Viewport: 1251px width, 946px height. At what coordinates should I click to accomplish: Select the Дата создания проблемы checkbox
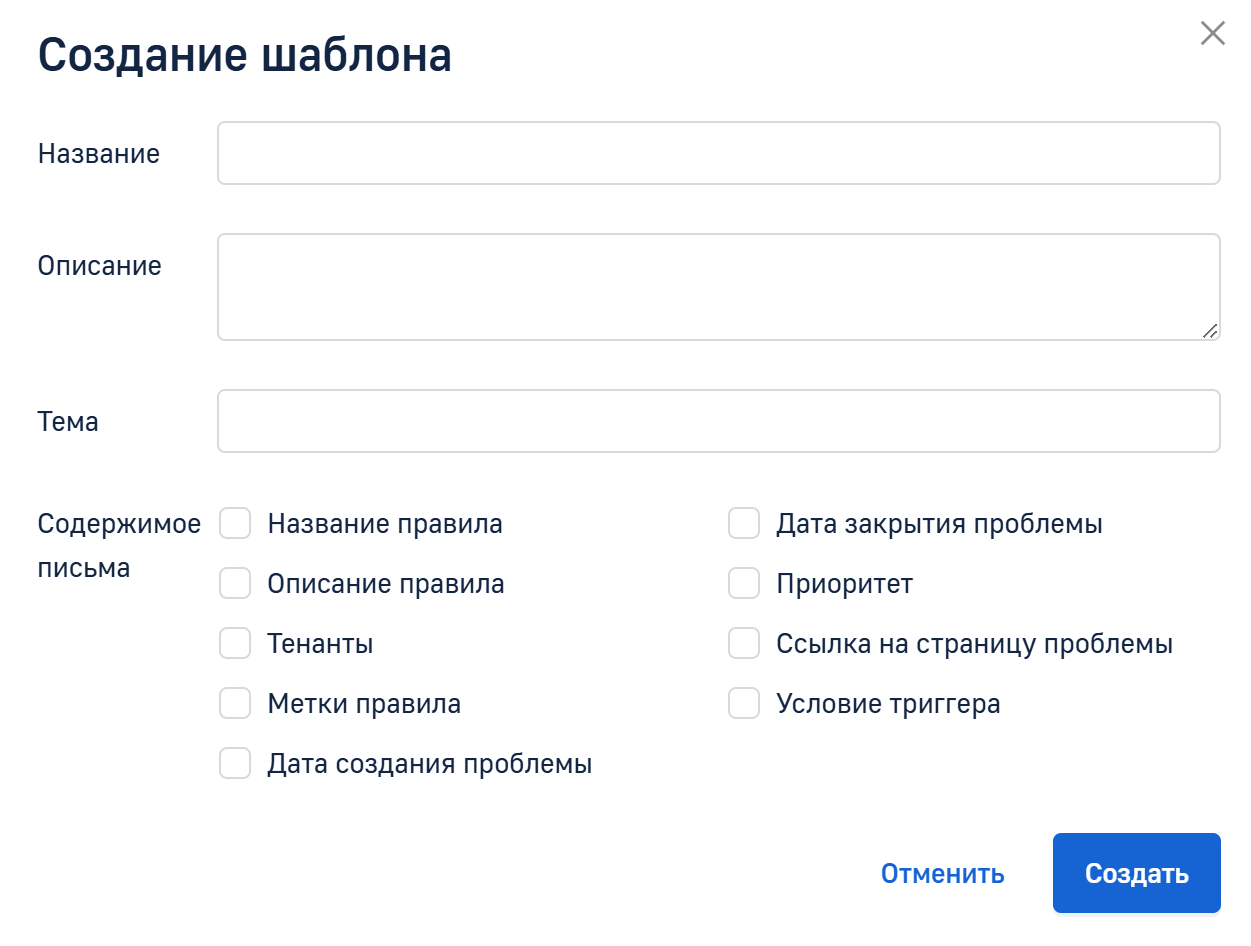click(x=235, y=764)
